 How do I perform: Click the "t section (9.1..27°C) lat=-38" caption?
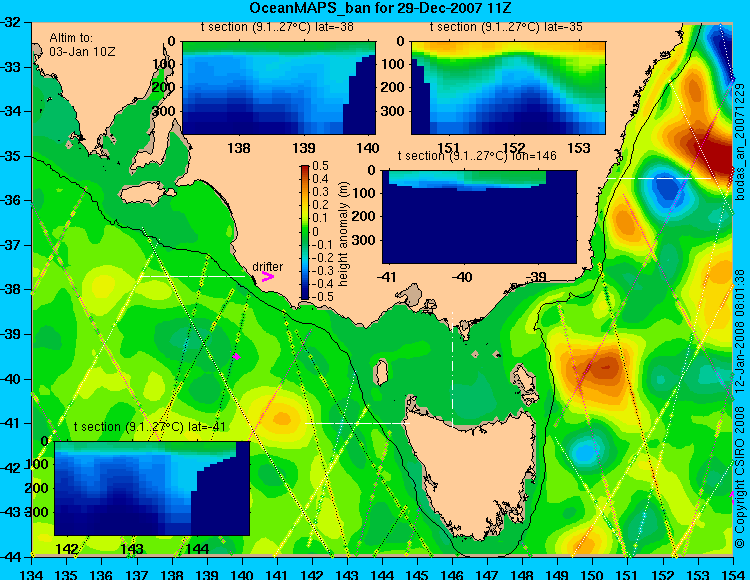click(277, 27)
